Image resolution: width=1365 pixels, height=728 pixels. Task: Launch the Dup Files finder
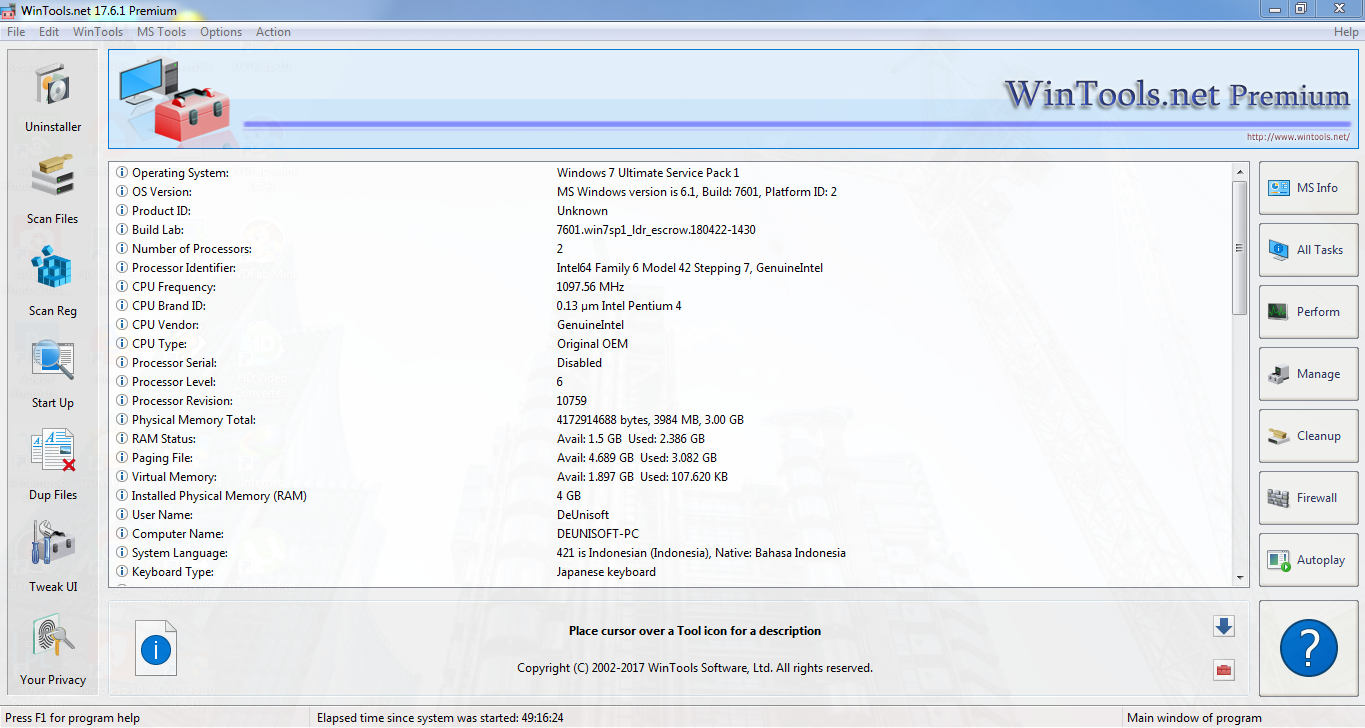[x=53, y=465]
